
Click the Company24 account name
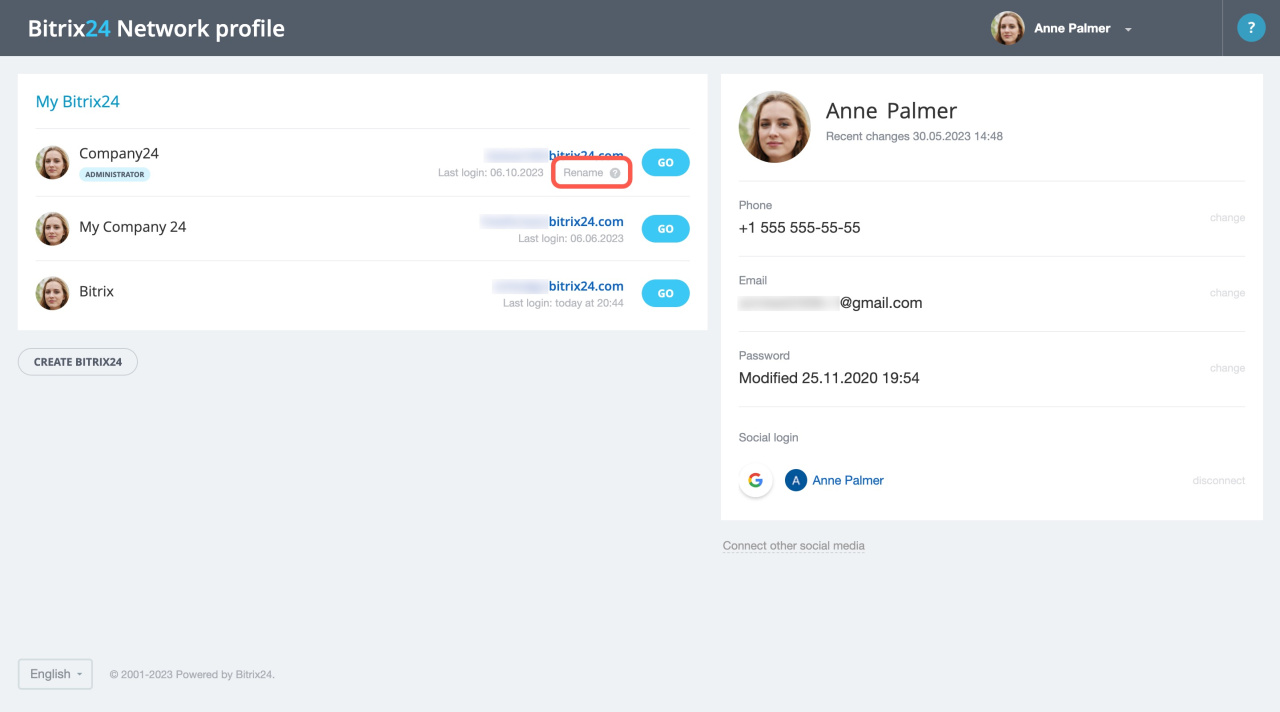click(119, 154)
